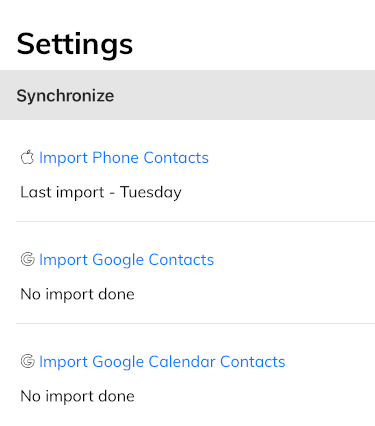Click 'No import done' under Google Calendar Contacts
The height and width of the screenshot is (426, 375).
(77, 396)
